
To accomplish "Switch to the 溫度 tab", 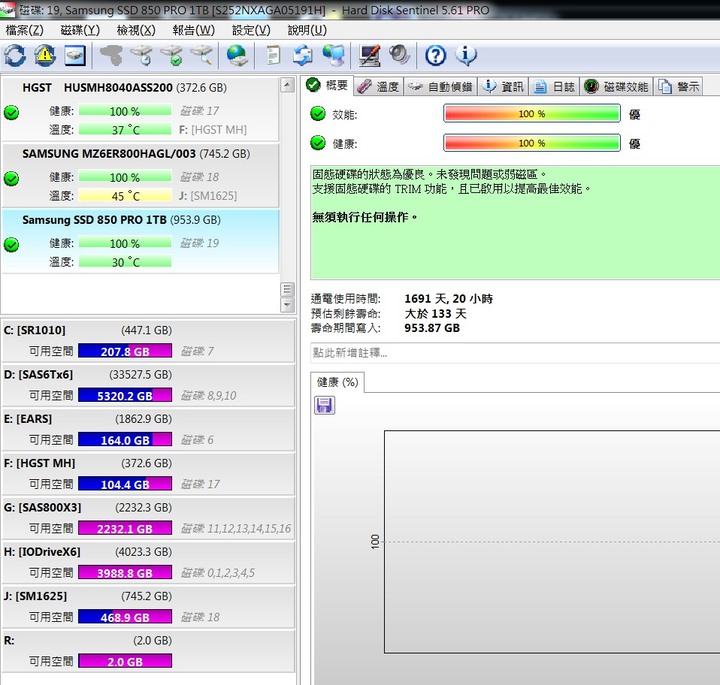I will click(378, 86).
